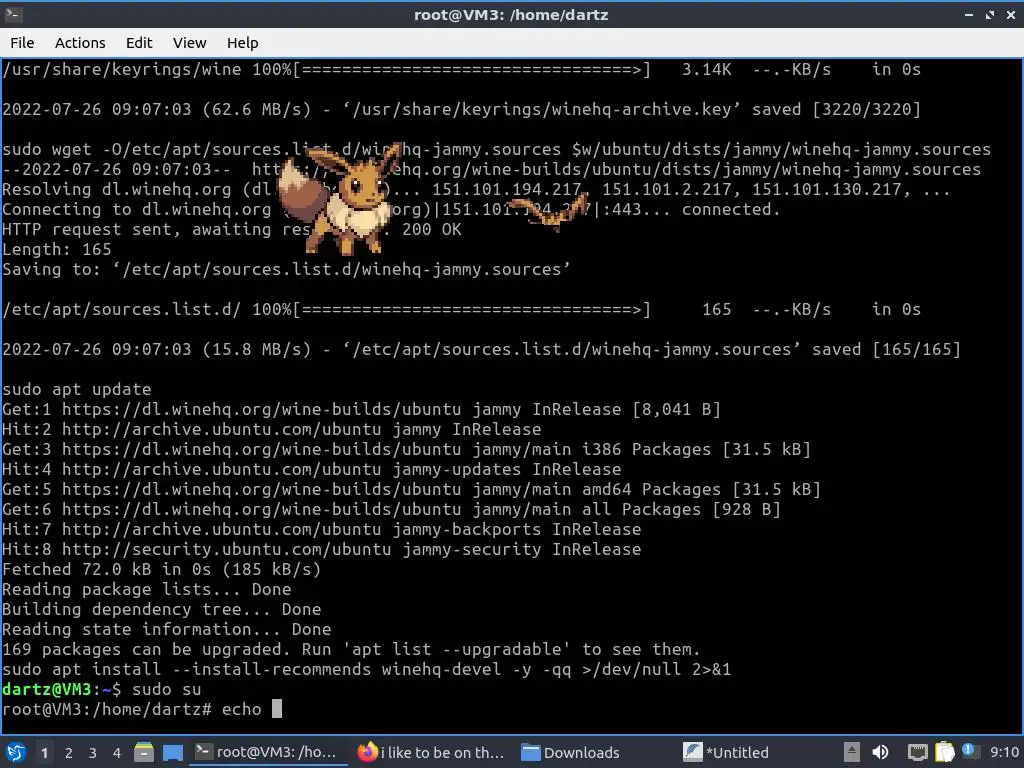Click the 'sudo wget -O/etc/apt/sources.list.d' command line
This screenshot has height=768, width=1024.
pos(496,150)
